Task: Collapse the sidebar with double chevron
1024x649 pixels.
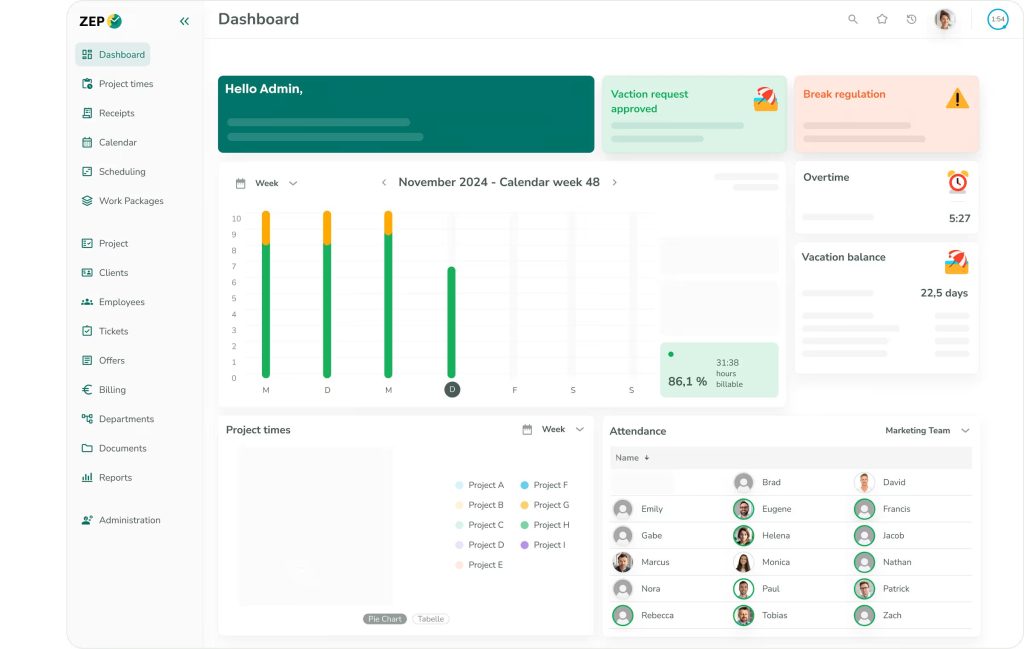Action: click(184, 21)
